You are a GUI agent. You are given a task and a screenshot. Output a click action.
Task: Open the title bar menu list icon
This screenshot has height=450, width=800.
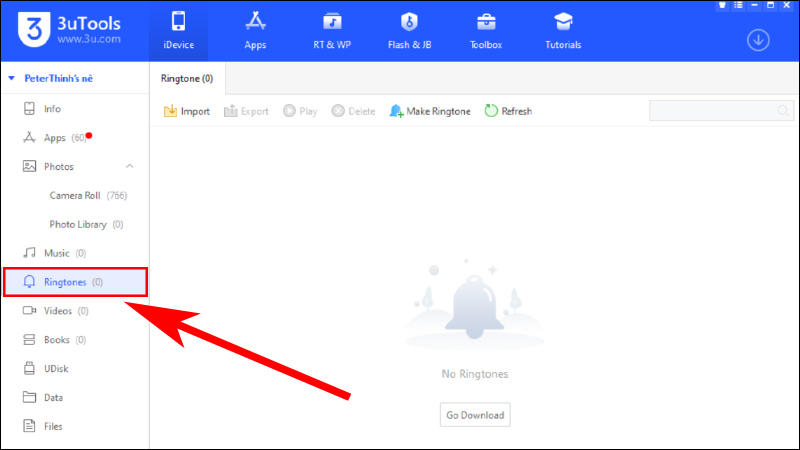click(x=738, y=5)
